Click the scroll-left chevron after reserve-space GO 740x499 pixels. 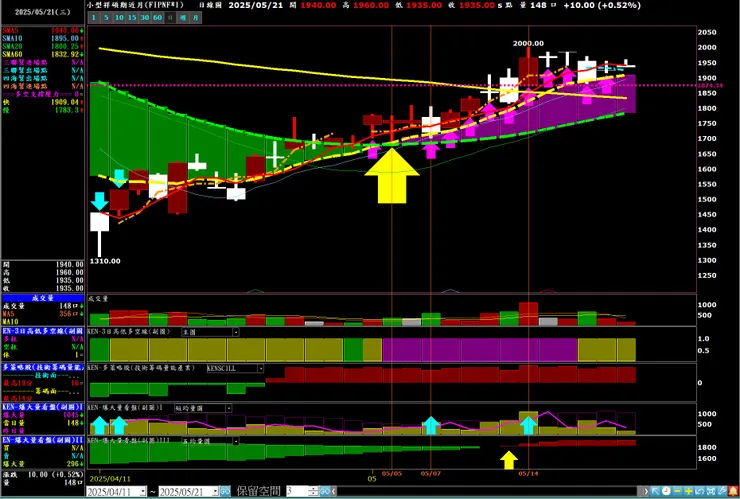[x=334, y=491]
